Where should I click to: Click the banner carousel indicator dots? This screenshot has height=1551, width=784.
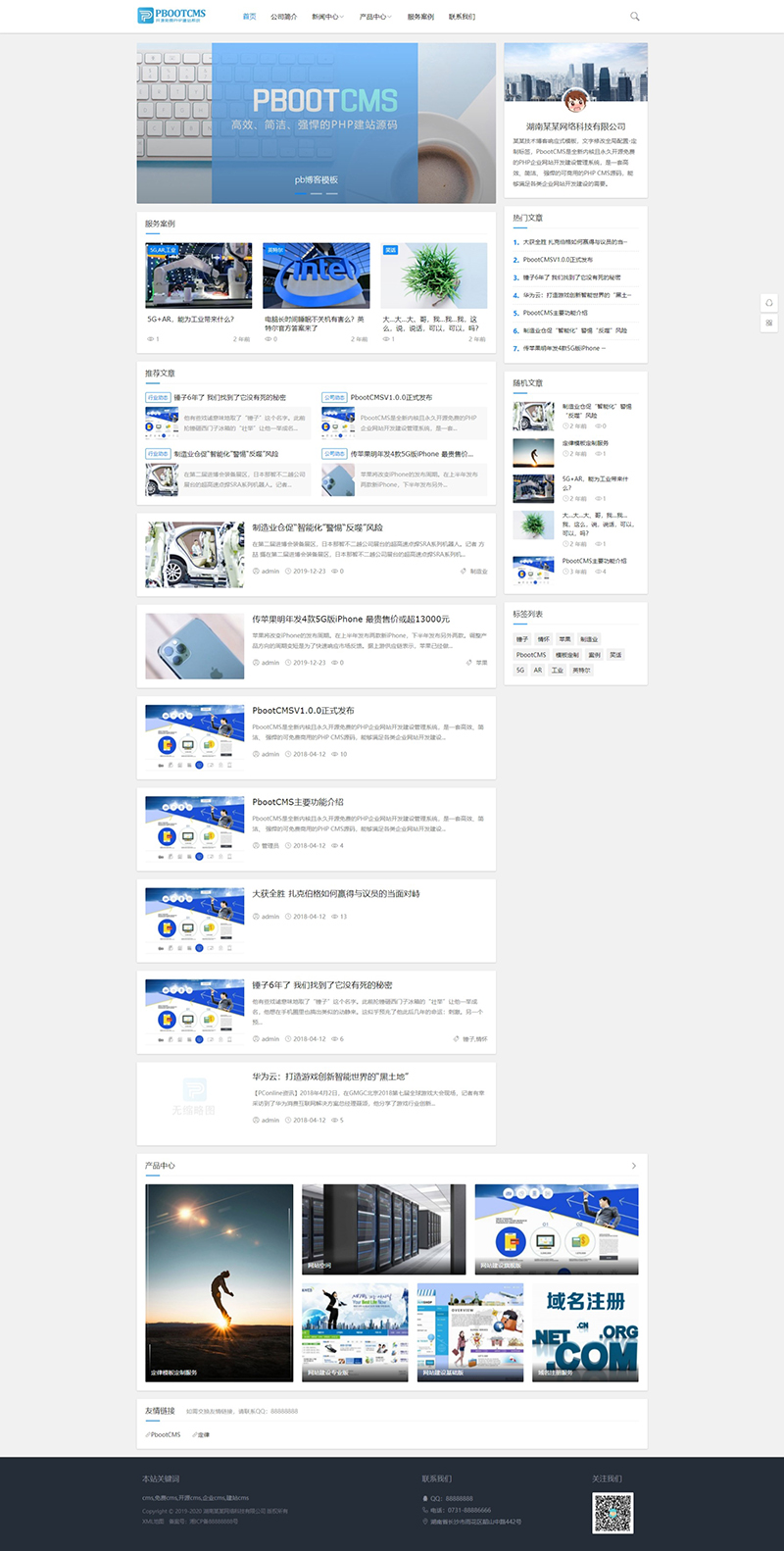coord(316,194)
